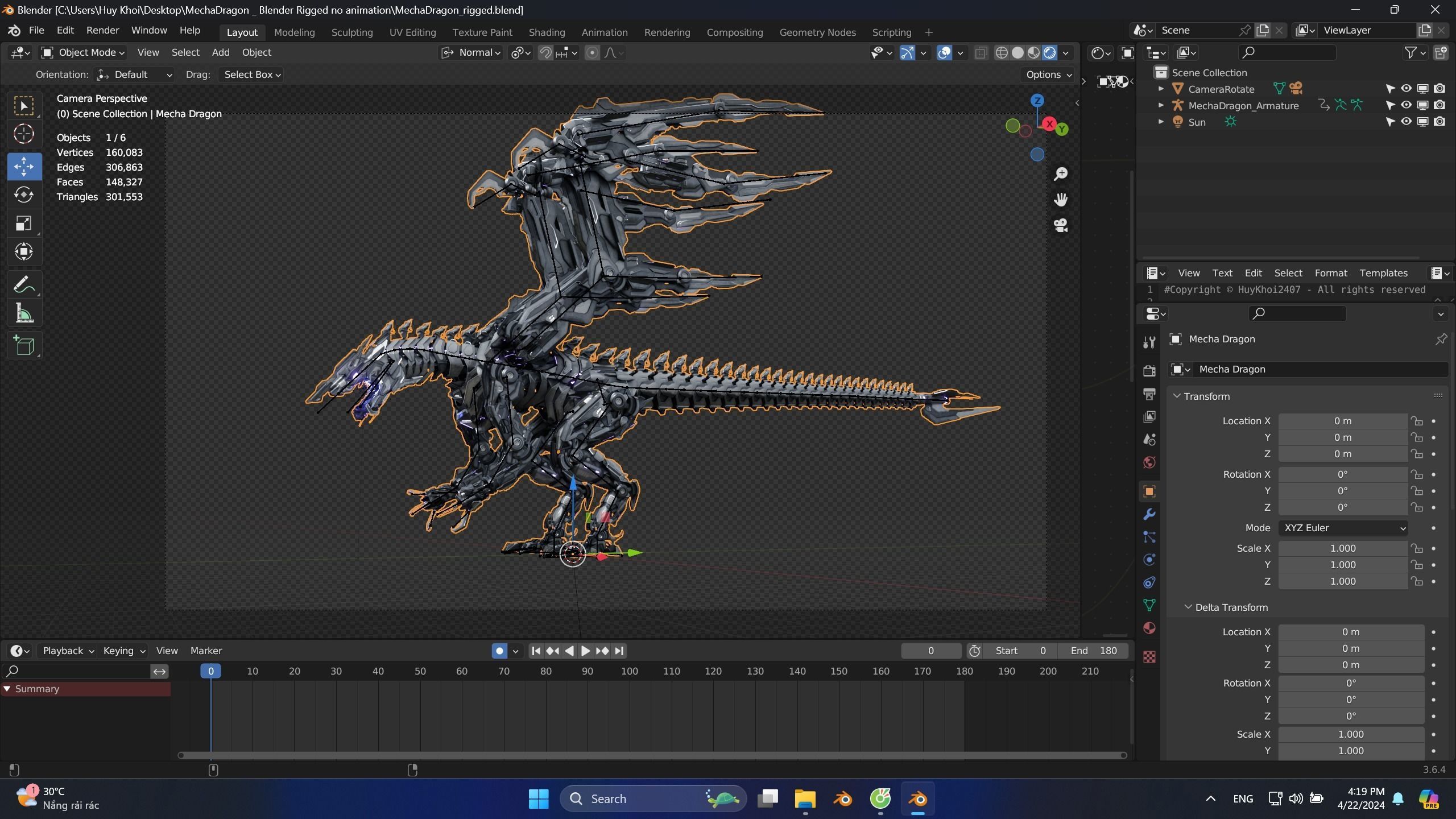1456x819 pixels.
Task: Open the Texture properties checker tab
Action: [1149, 657]
